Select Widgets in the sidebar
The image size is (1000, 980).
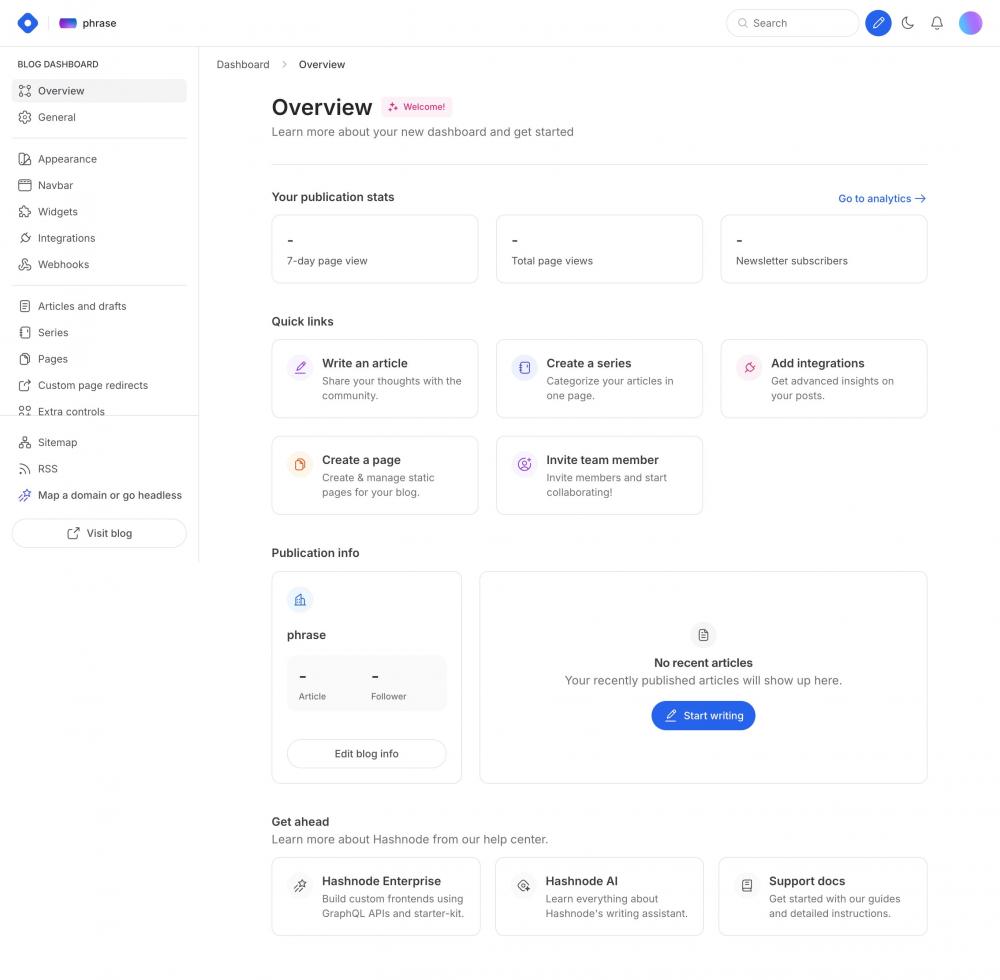coord(57,212)
